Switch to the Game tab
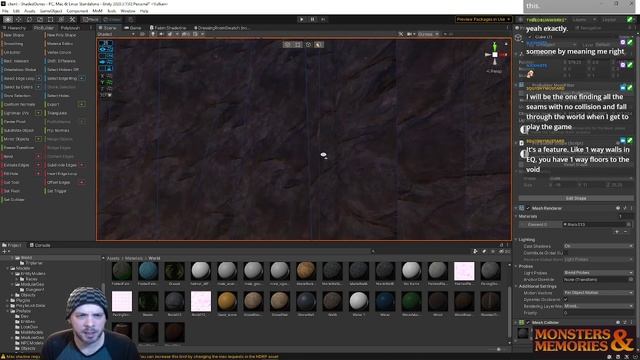The image size is (640, 360). pyautogui.click(x=133, y=28)
